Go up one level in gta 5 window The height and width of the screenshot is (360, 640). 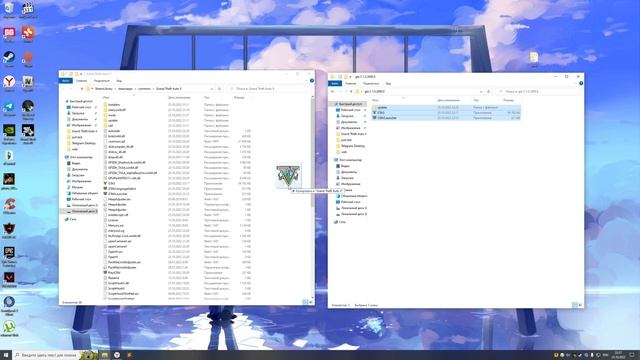tap(351, 91)
